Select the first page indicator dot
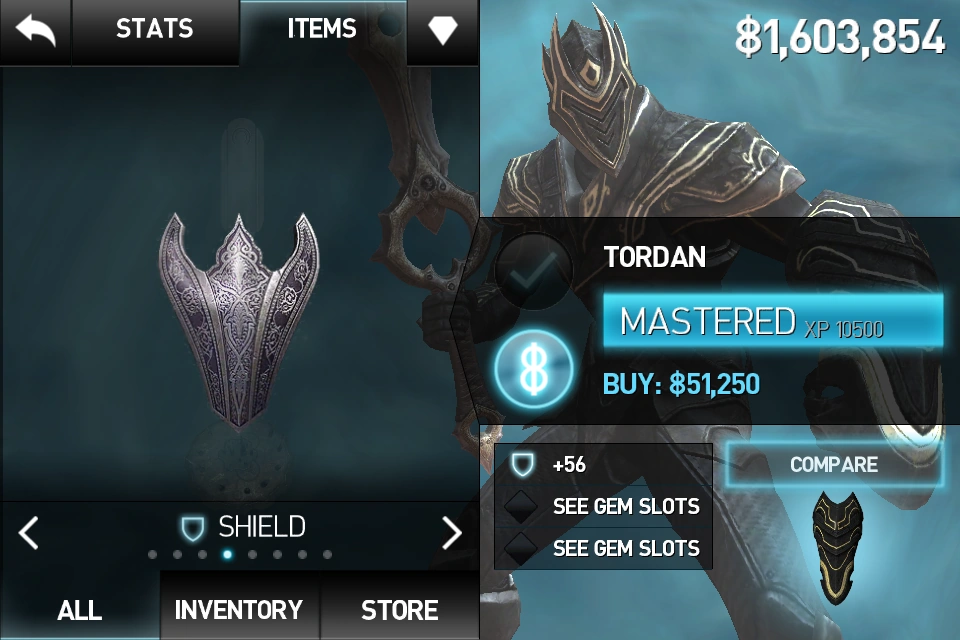Screen dimensions: 960x640 tap(152, 554)
